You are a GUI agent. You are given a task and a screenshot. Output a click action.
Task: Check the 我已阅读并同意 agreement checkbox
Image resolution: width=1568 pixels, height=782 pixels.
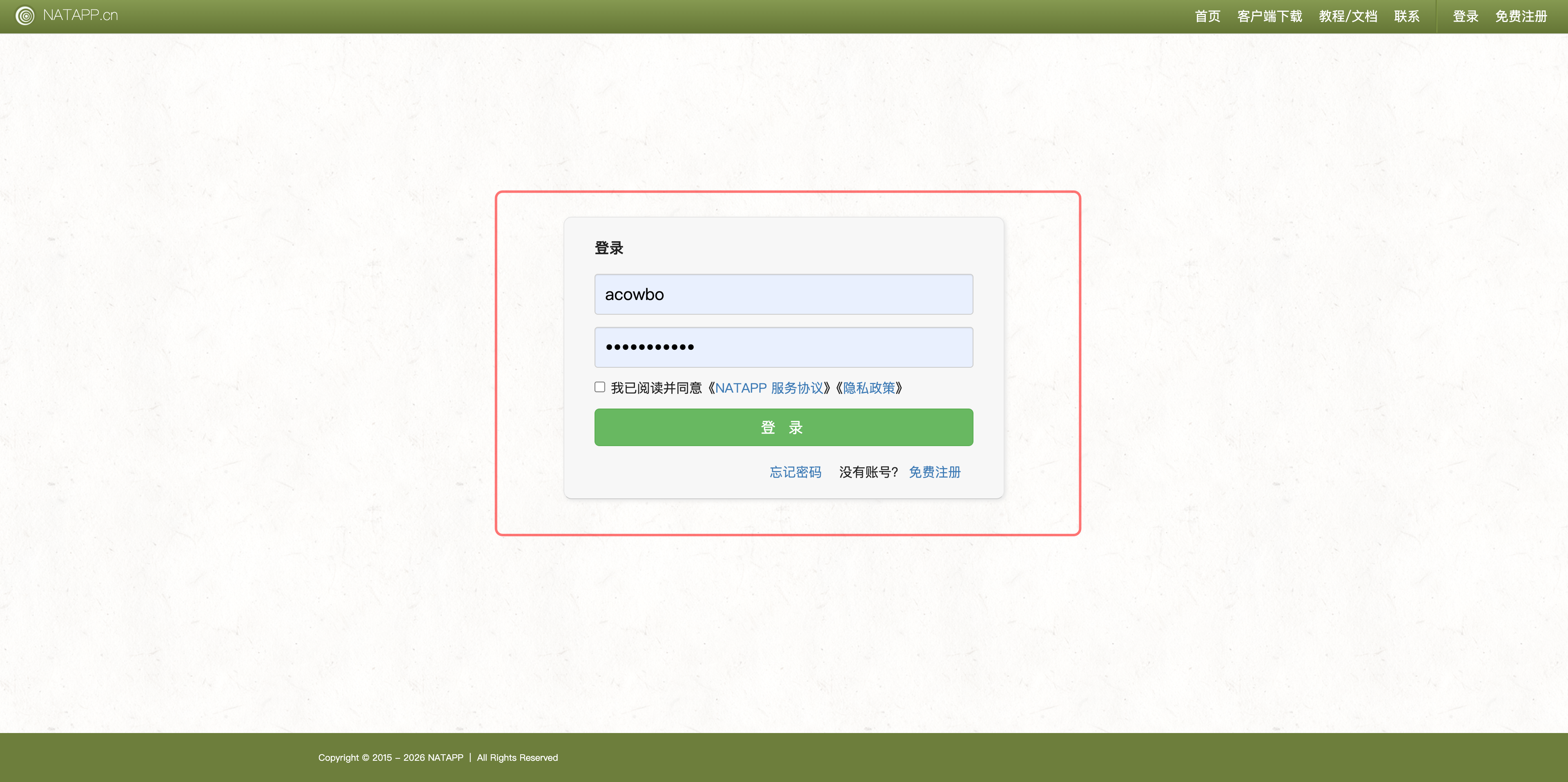click(x=599, y=387)
